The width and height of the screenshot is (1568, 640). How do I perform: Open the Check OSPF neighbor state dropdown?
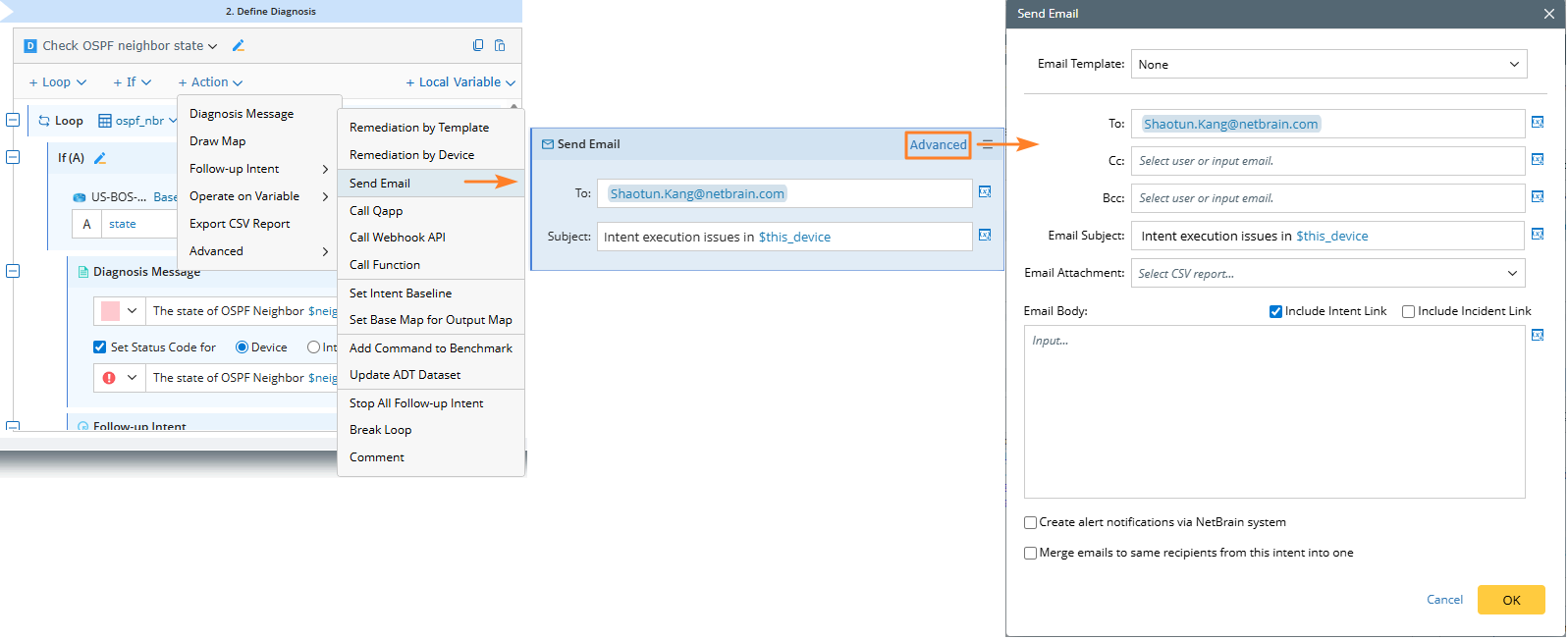click(212, 46)
